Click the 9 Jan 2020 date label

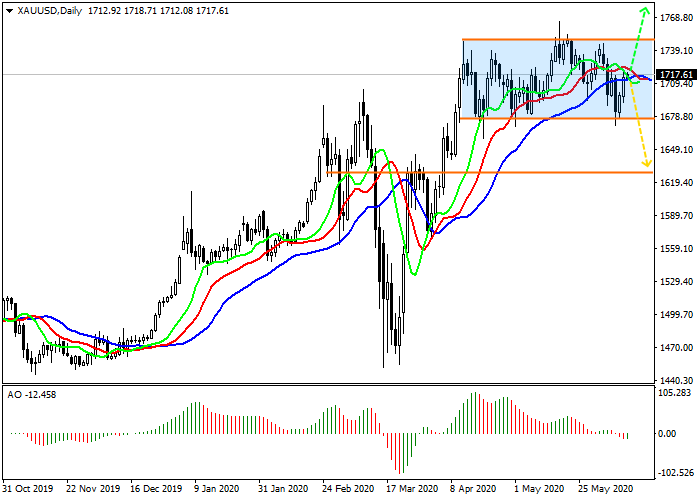tap(218, 490)
